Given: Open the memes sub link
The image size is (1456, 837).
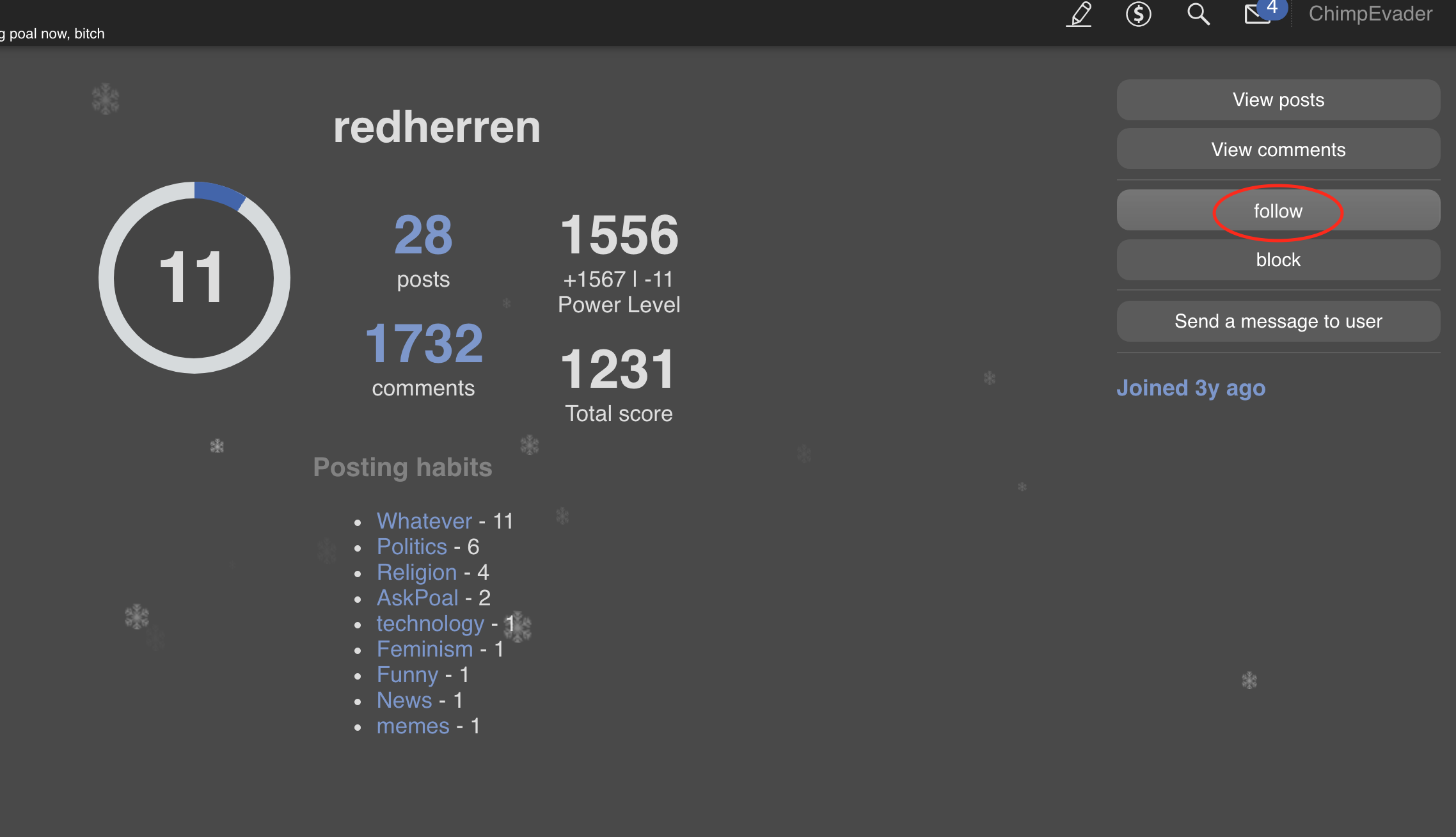Looking at the screenshot, I should click(413, 726).
